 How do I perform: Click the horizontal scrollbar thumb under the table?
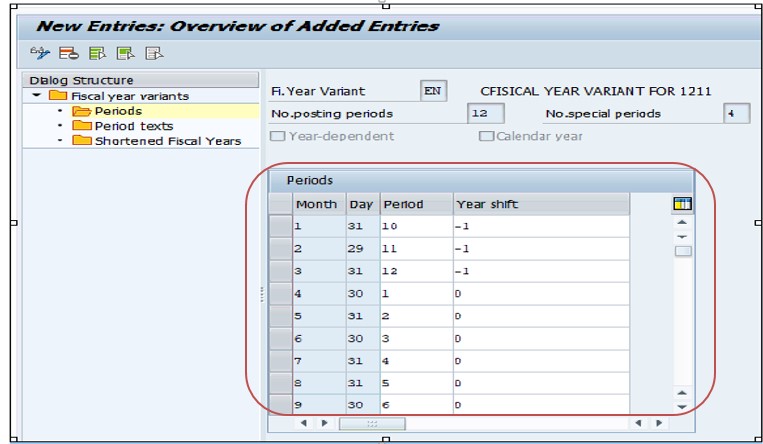[372, 424]
